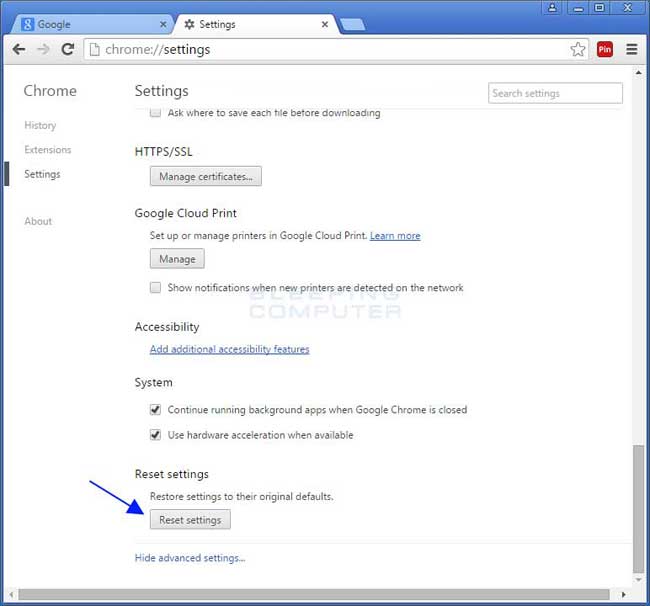This screenshot has width=650, height=606.
Task: Click the red Pin extension icon
Action: coord(605,49)
